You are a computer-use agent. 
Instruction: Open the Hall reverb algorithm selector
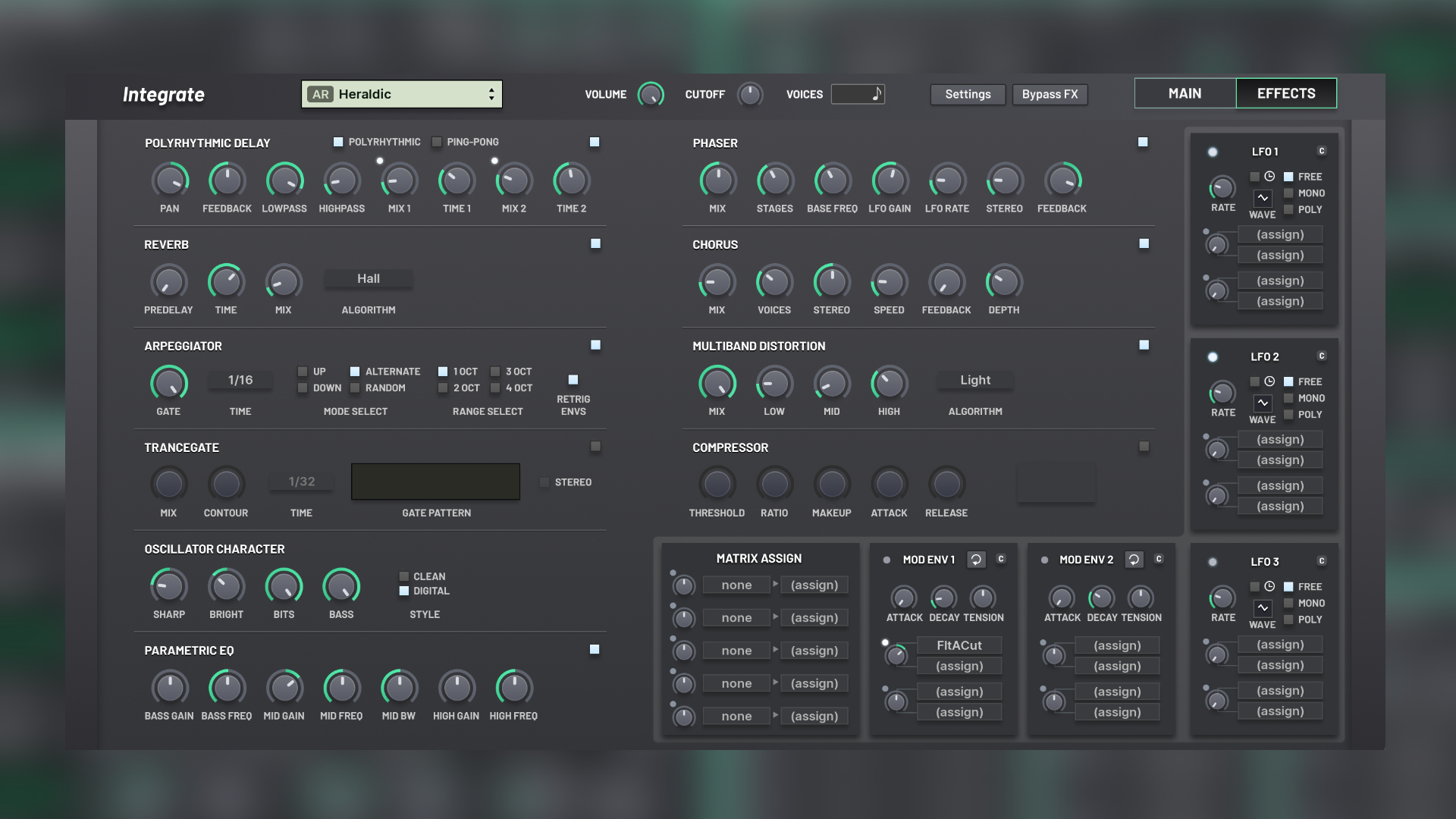coord(368,278)
